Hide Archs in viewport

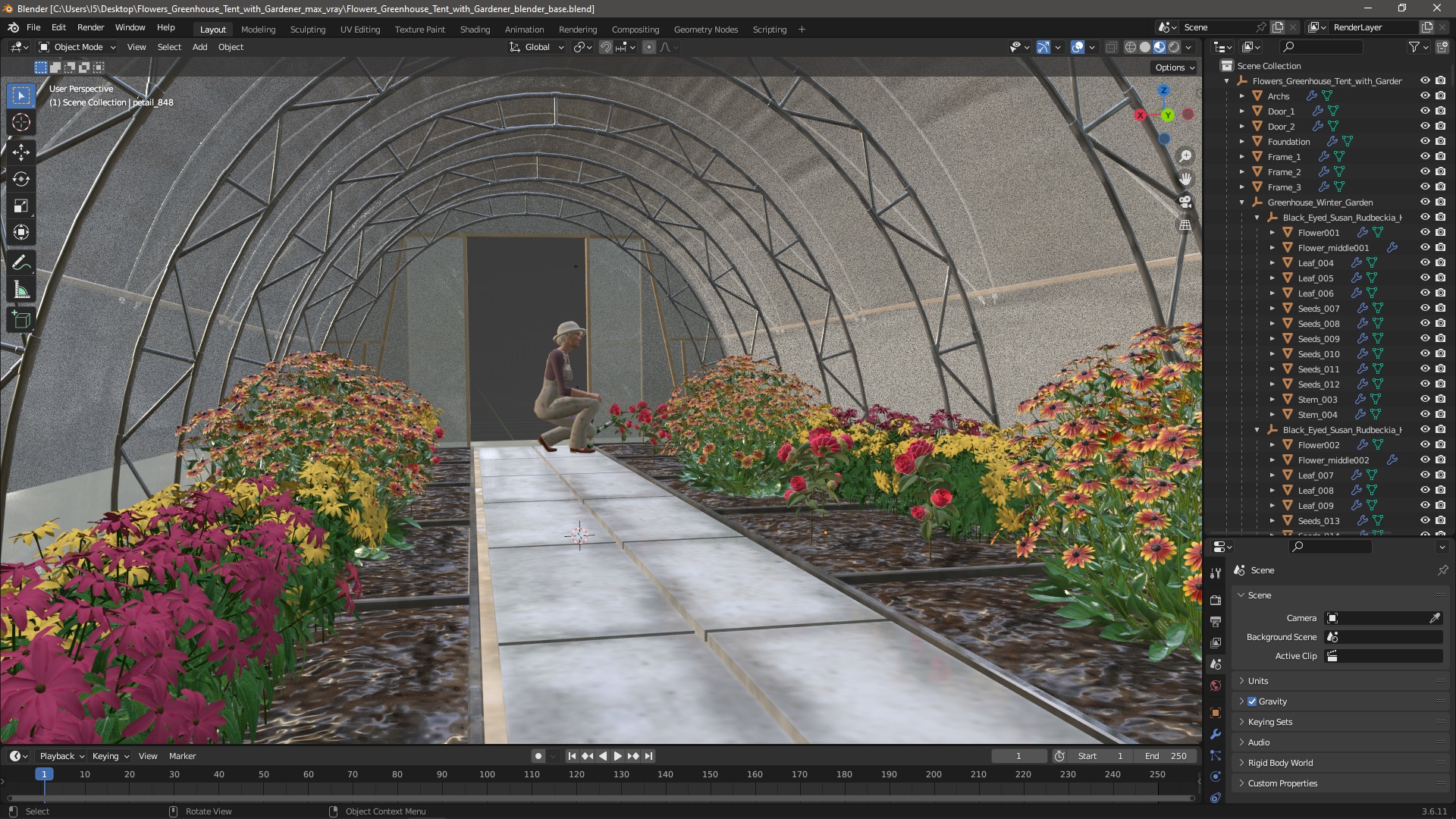click(x=1425, y=96)
